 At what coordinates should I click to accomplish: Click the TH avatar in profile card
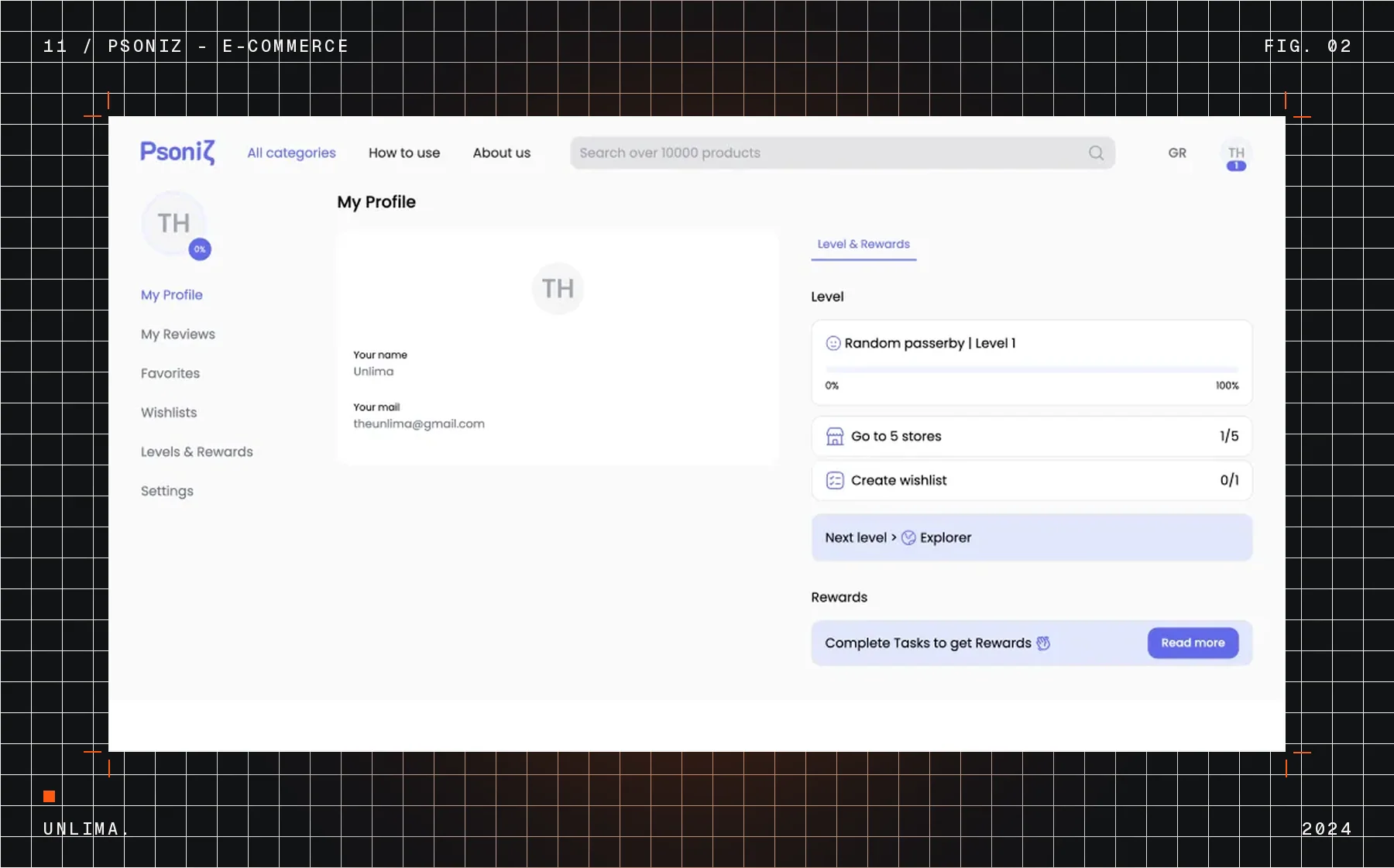558,289
